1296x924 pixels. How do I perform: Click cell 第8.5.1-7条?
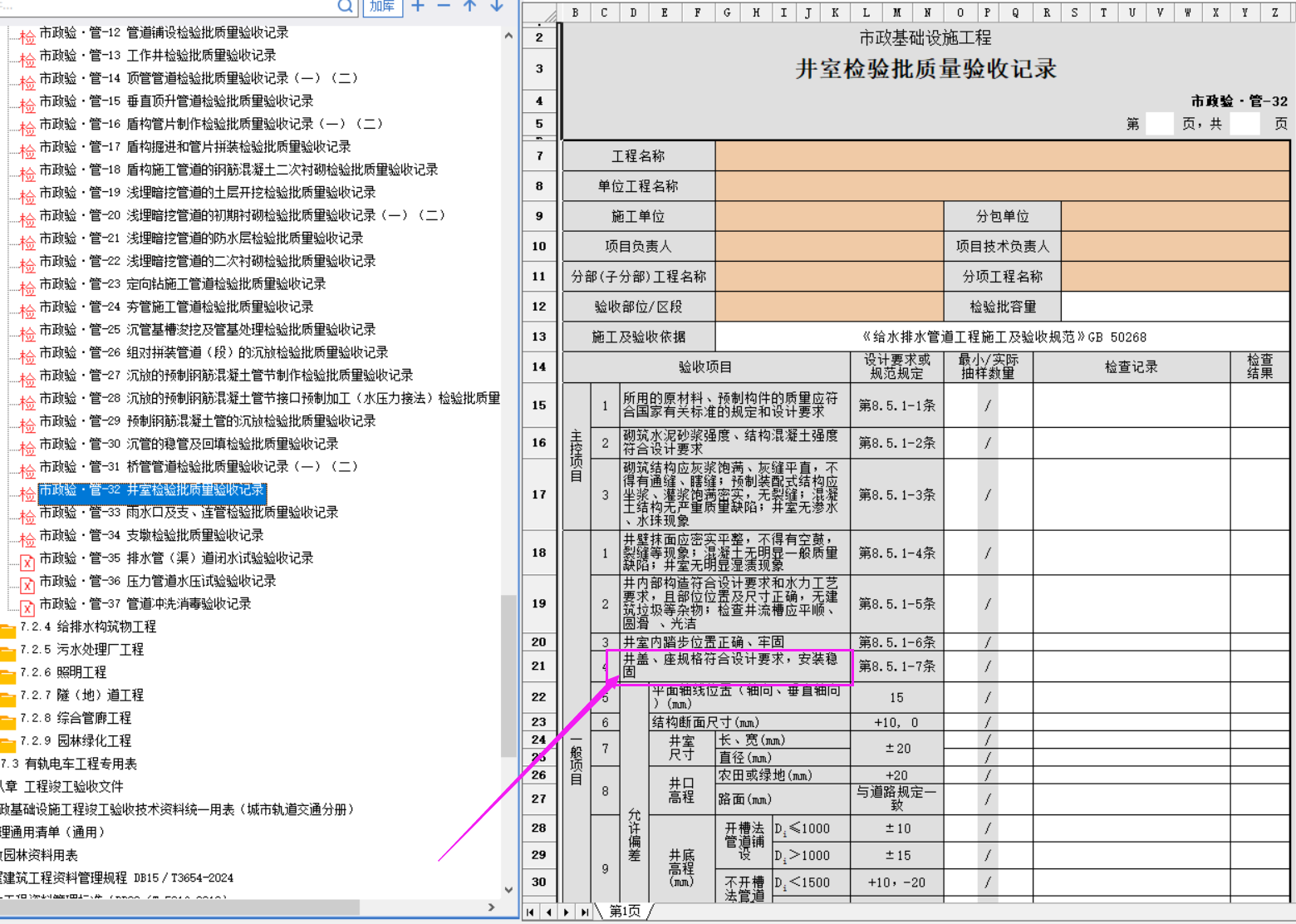[897, 666]
